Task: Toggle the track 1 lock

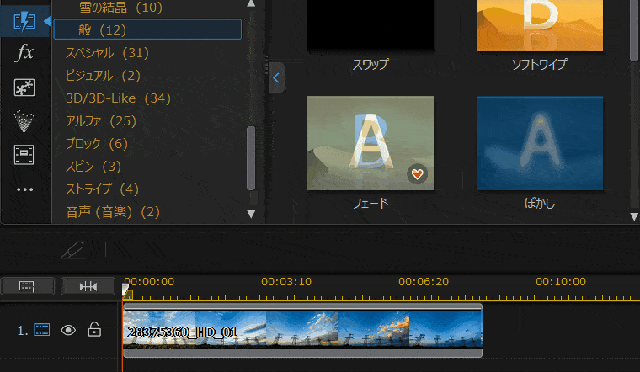Action: [94, 330]
